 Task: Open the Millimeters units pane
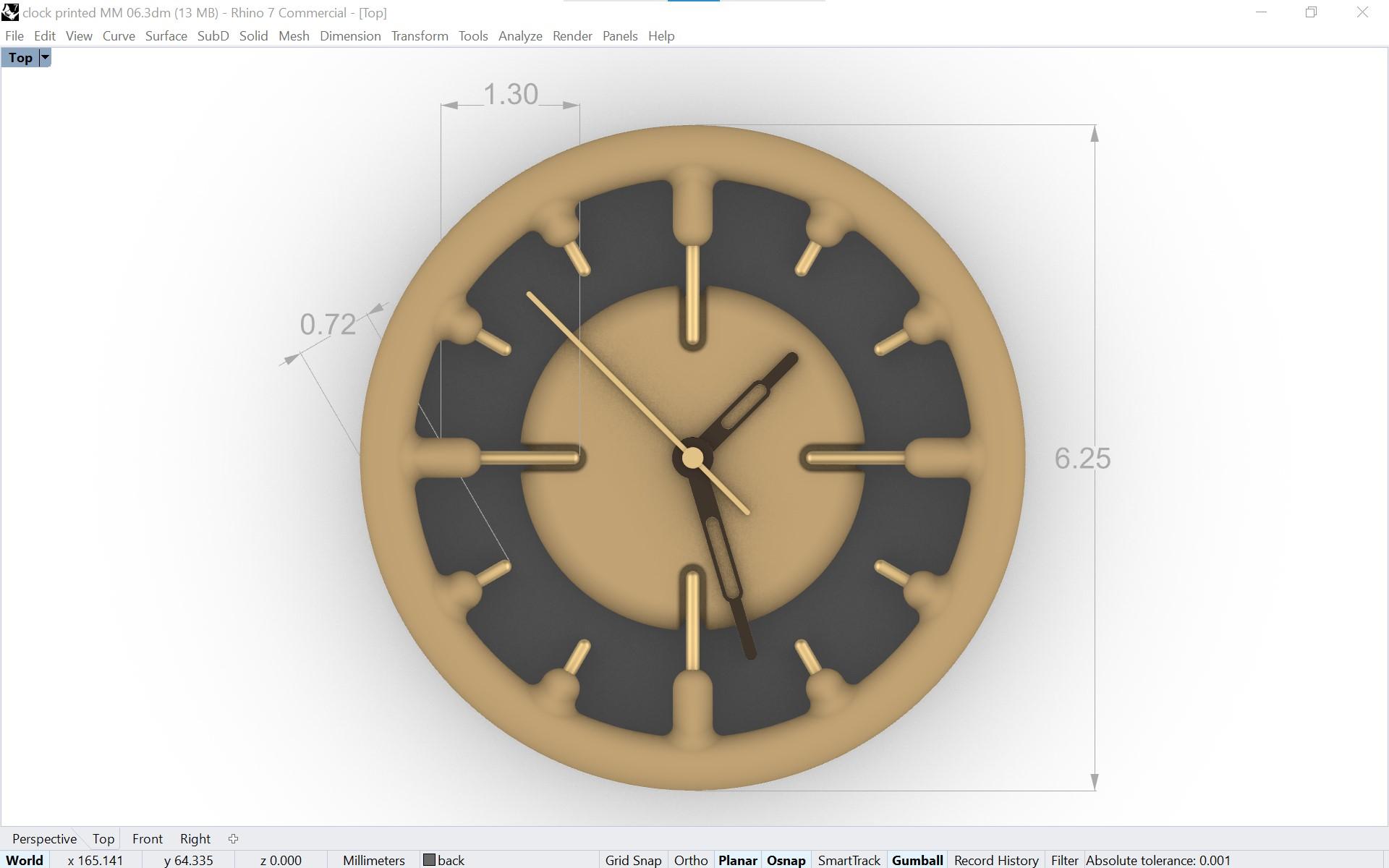tap(373, 860)
